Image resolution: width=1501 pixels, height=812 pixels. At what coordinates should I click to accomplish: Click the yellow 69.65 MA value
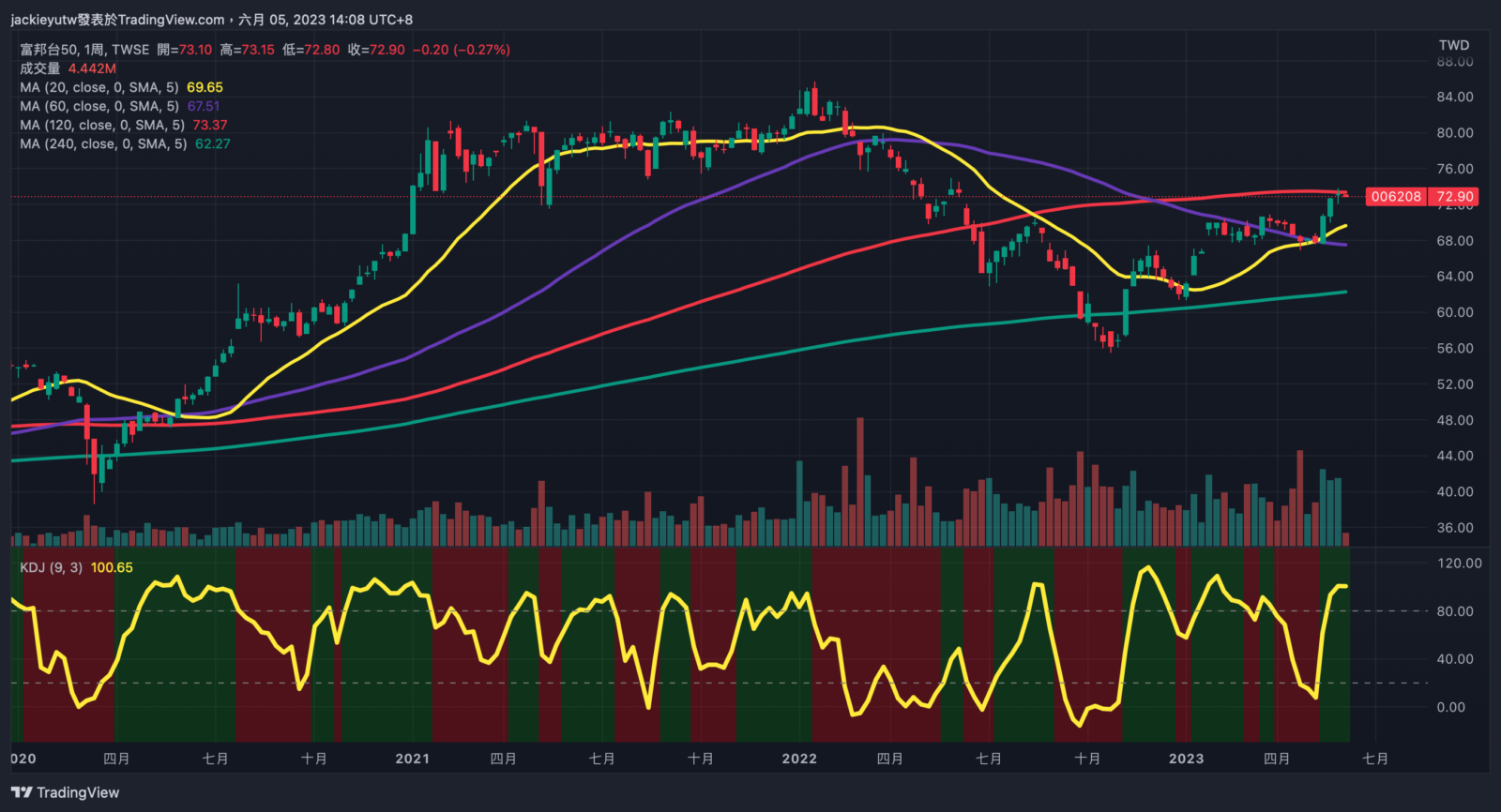tap(205, 87)
